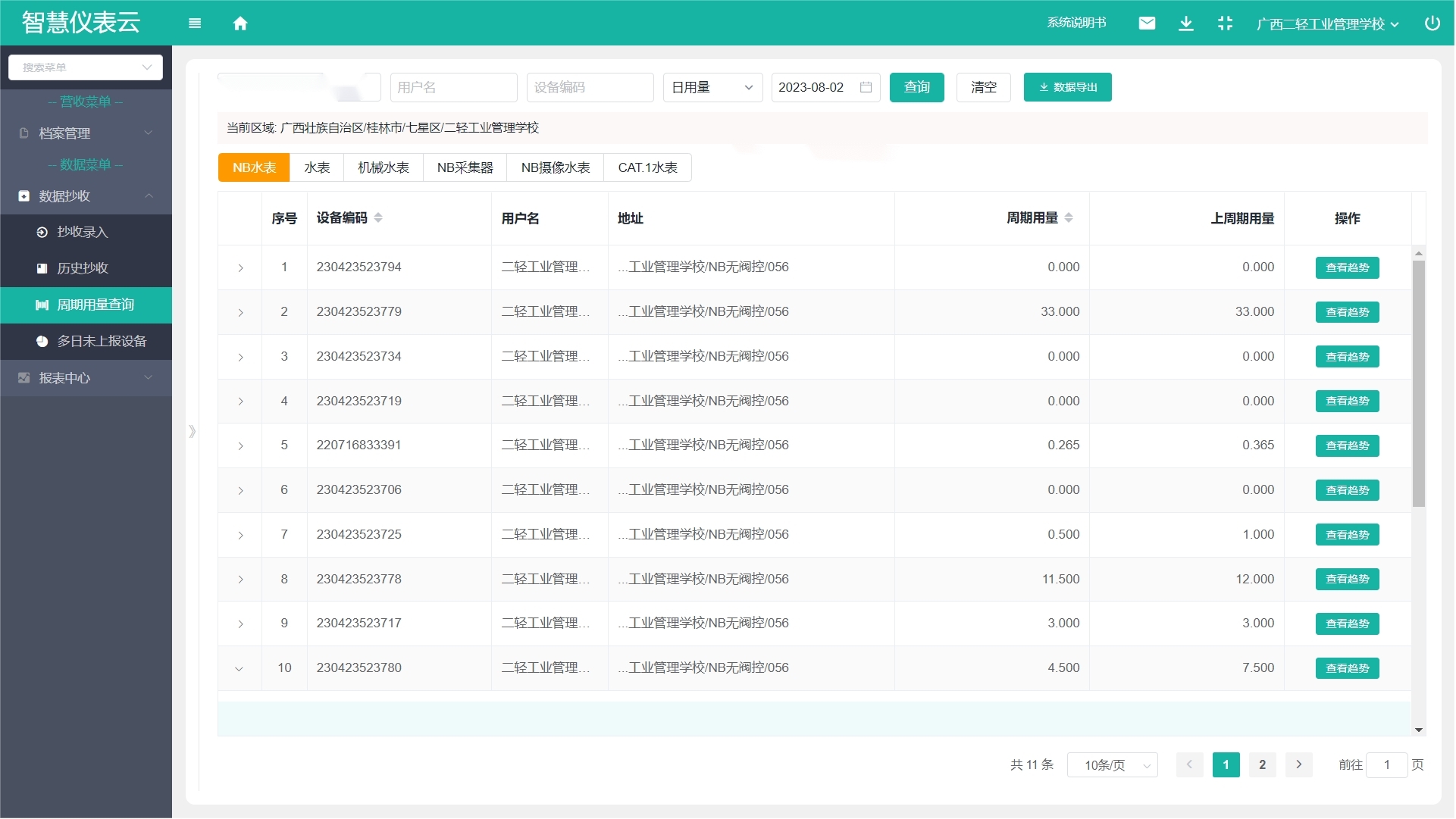The height and width of the screenshot is (819, 1456).
Task: Expand row 5 with device 220716833391
Action: [240, 446]
